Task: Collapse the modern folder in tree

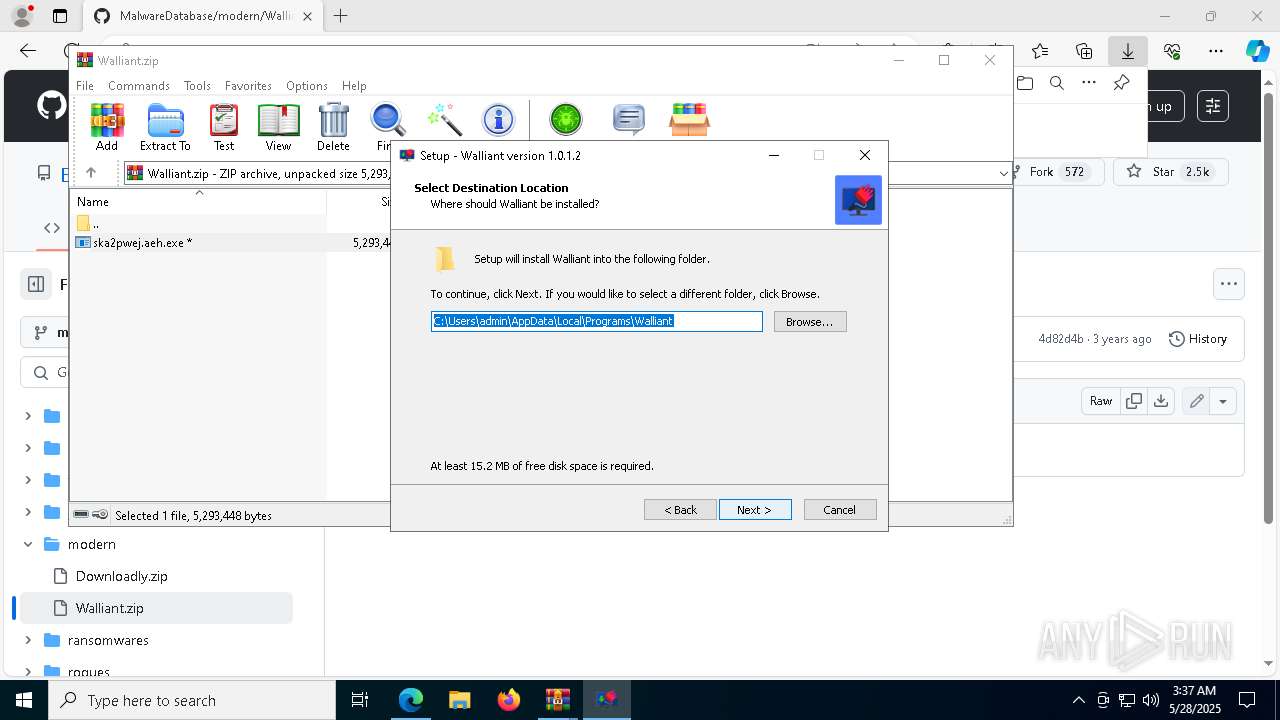Action: coord(28,544)
